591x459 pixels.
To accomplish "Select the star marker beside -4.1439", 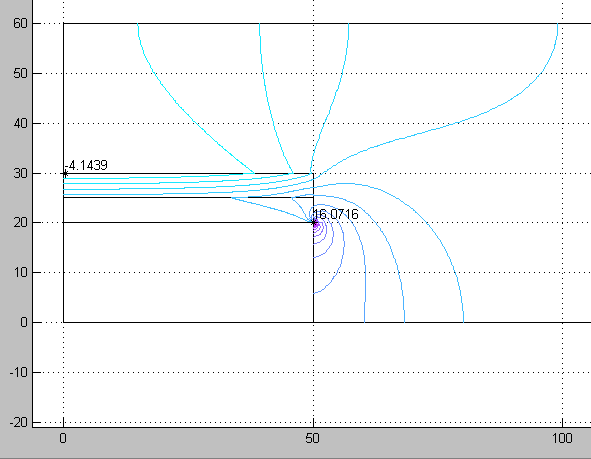I will point(64,174).
